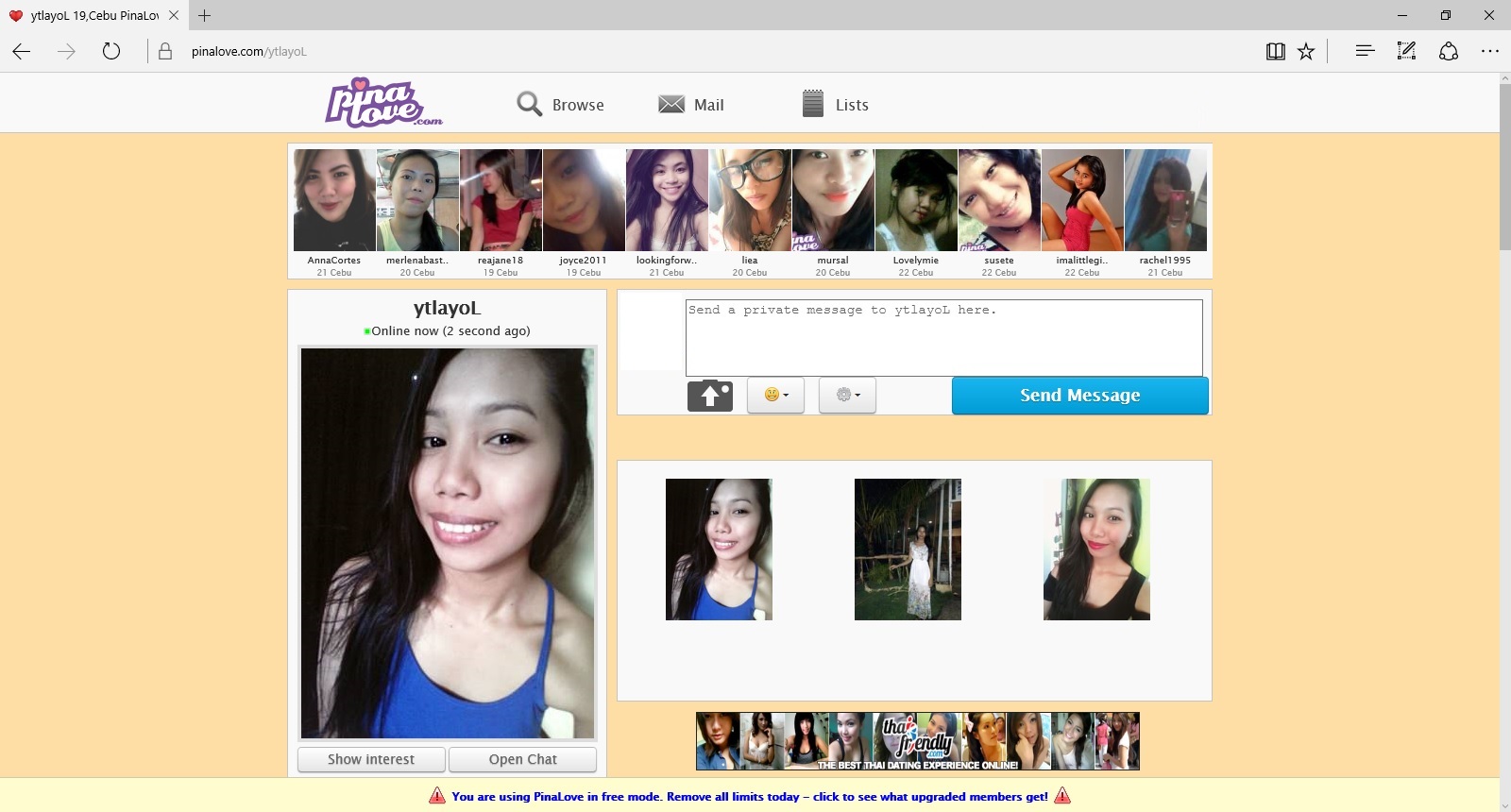Open Browse with the magnifier icon
The height and width of the screenshot is (812, 1511).
pyautogui.click(x=529, y=104)
